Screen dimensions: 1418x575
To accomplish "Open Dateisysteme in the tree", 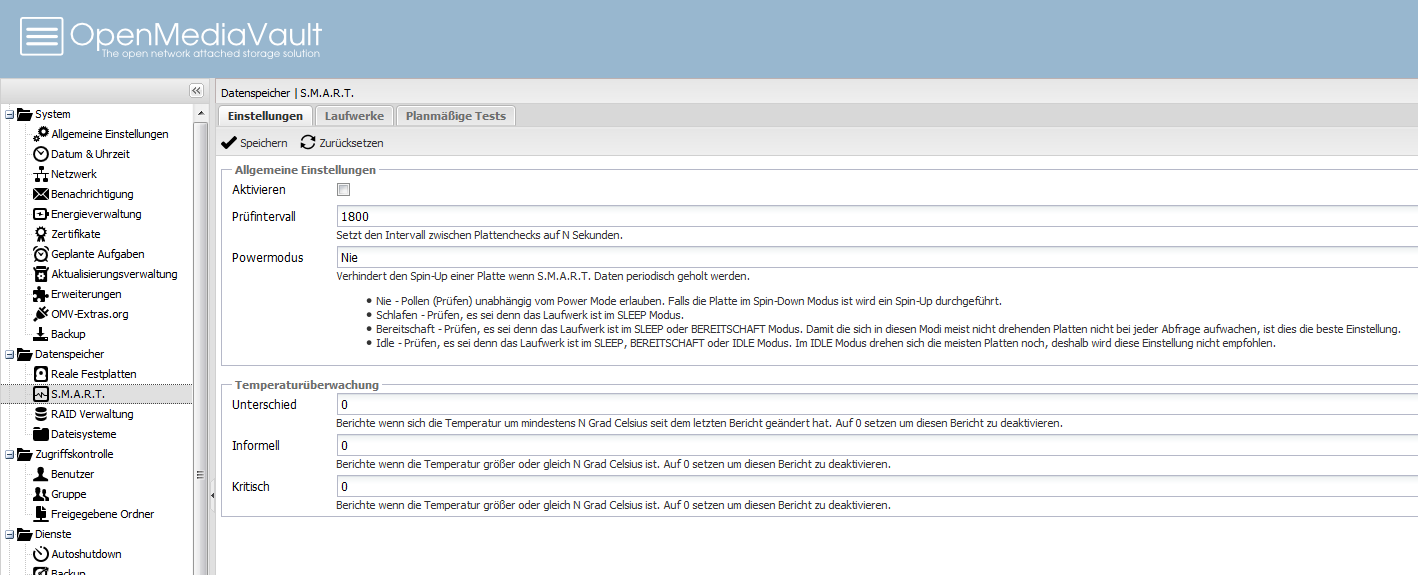I will pos(84,434).
